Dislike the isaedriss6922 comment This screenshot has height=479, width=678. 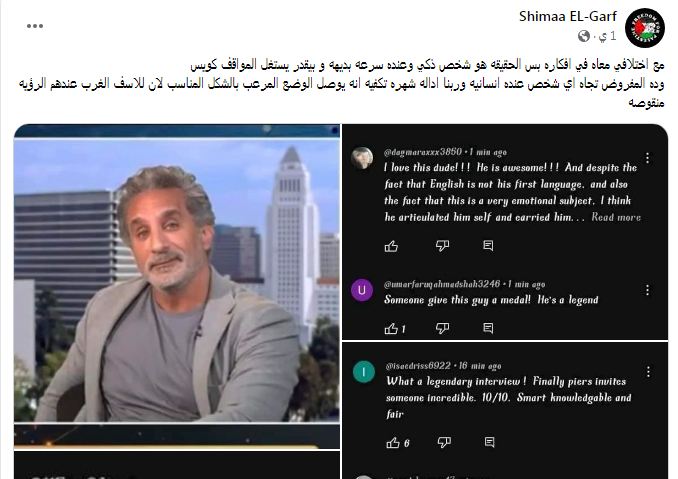(x=444, y=442)
